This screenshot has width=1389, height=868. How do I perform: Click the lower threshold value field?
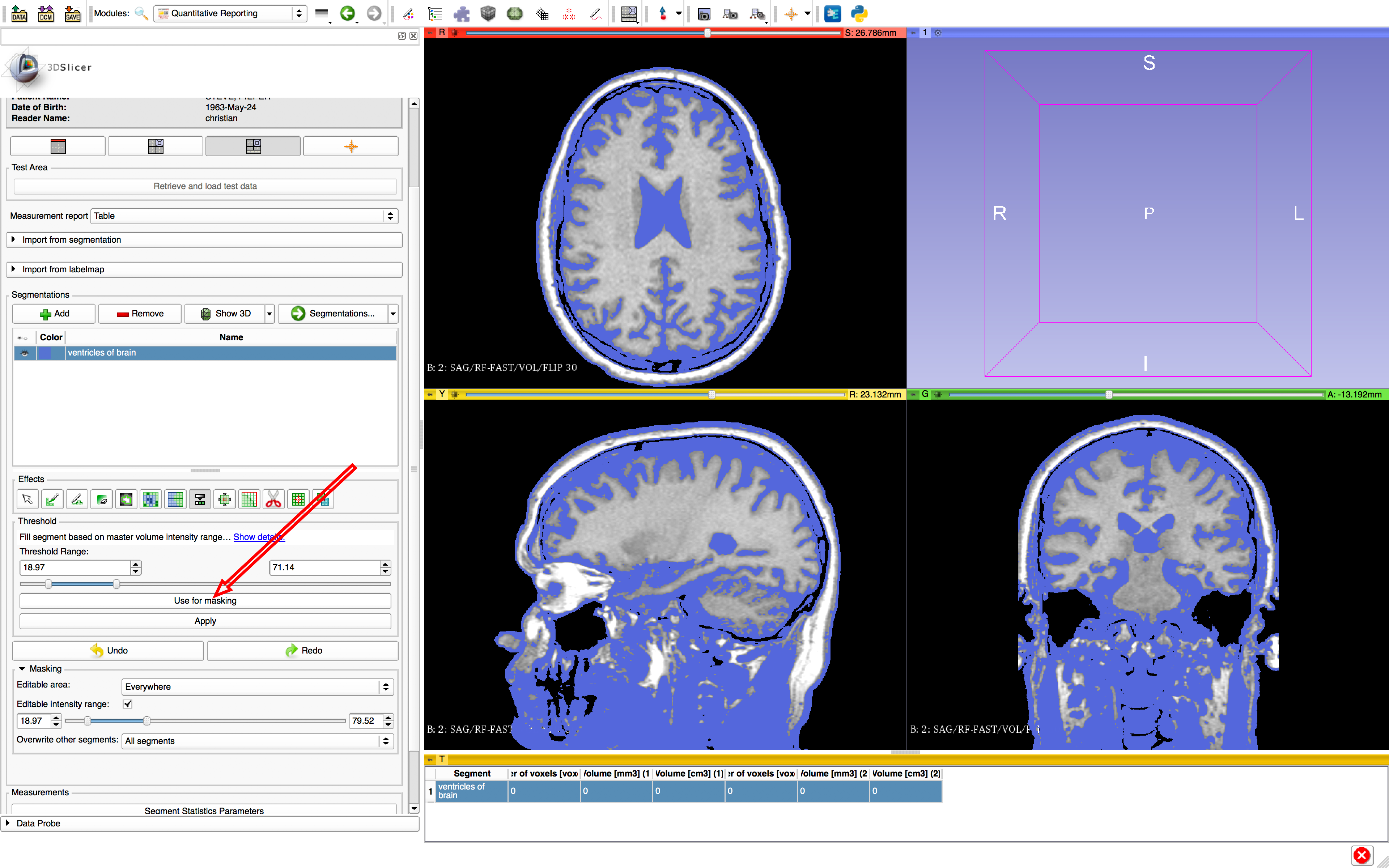75,567
